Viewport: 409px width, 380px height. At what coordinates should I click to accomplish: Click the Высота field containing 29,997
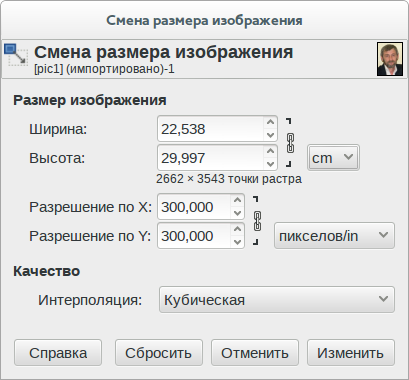[211, 158]
